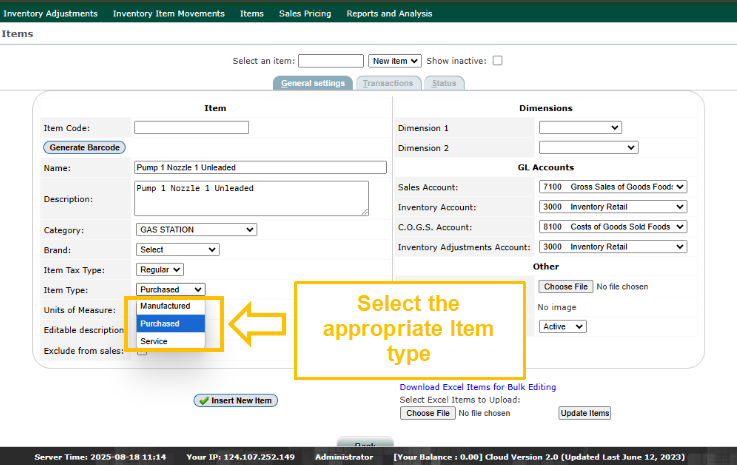Click the Update Items button
This screenshot has width=737, height=465.
click(x=585, y=413)
